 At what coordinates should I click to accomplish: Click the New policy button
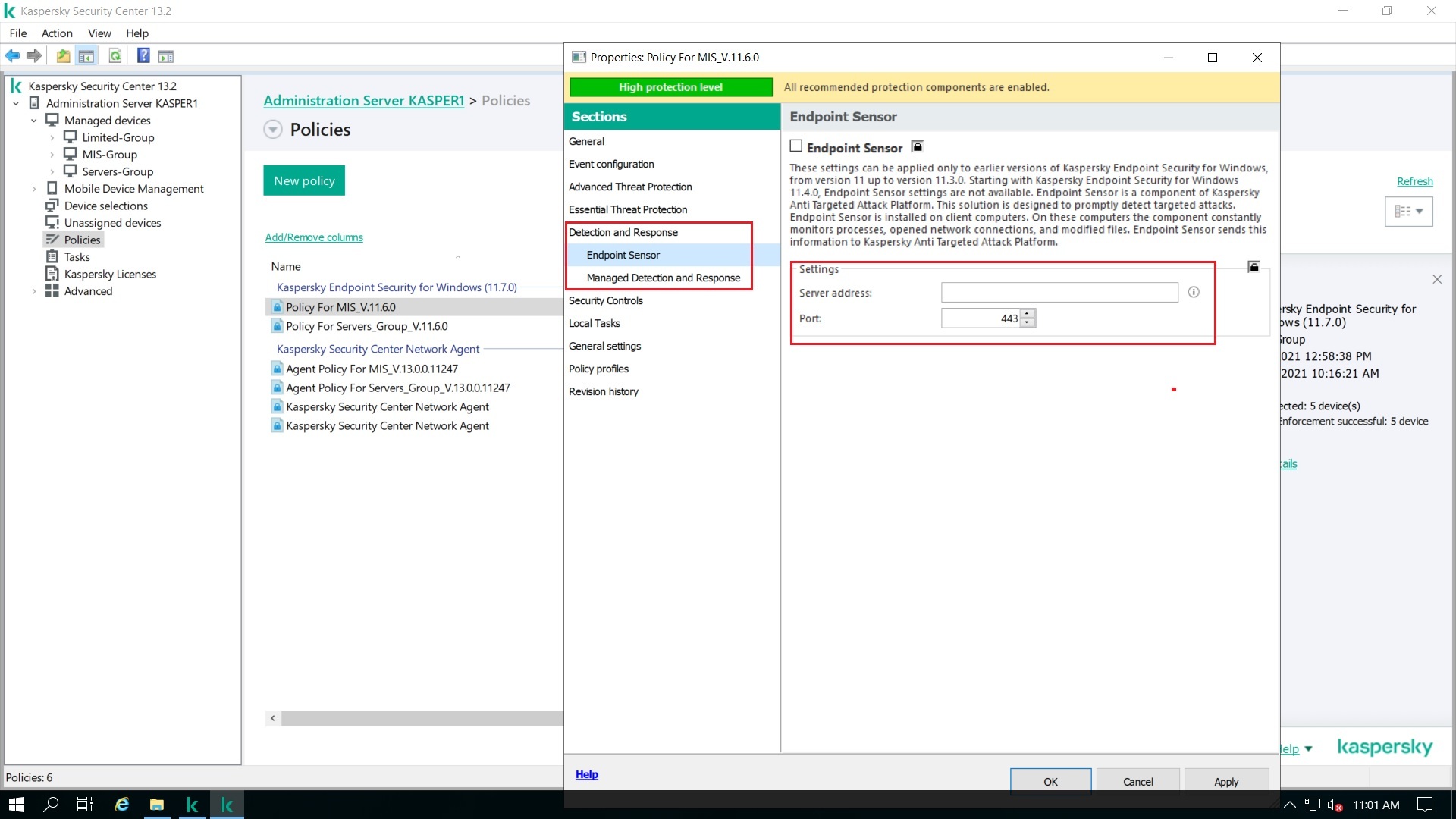click(x=304, y=180)
